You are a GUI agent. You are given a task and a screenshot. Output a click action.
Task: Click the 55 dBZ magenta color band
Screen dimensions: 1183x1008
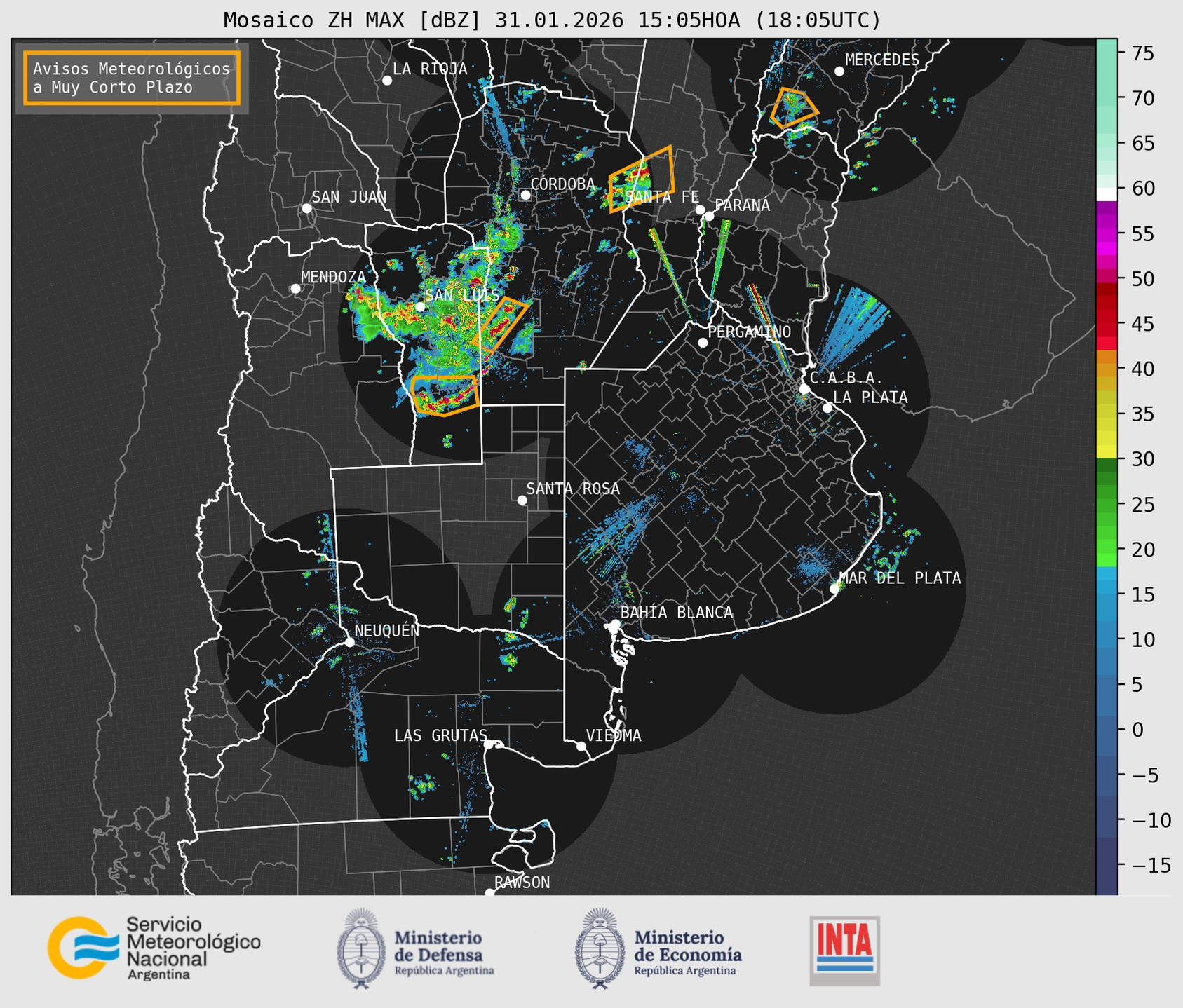pos(1106,234)
